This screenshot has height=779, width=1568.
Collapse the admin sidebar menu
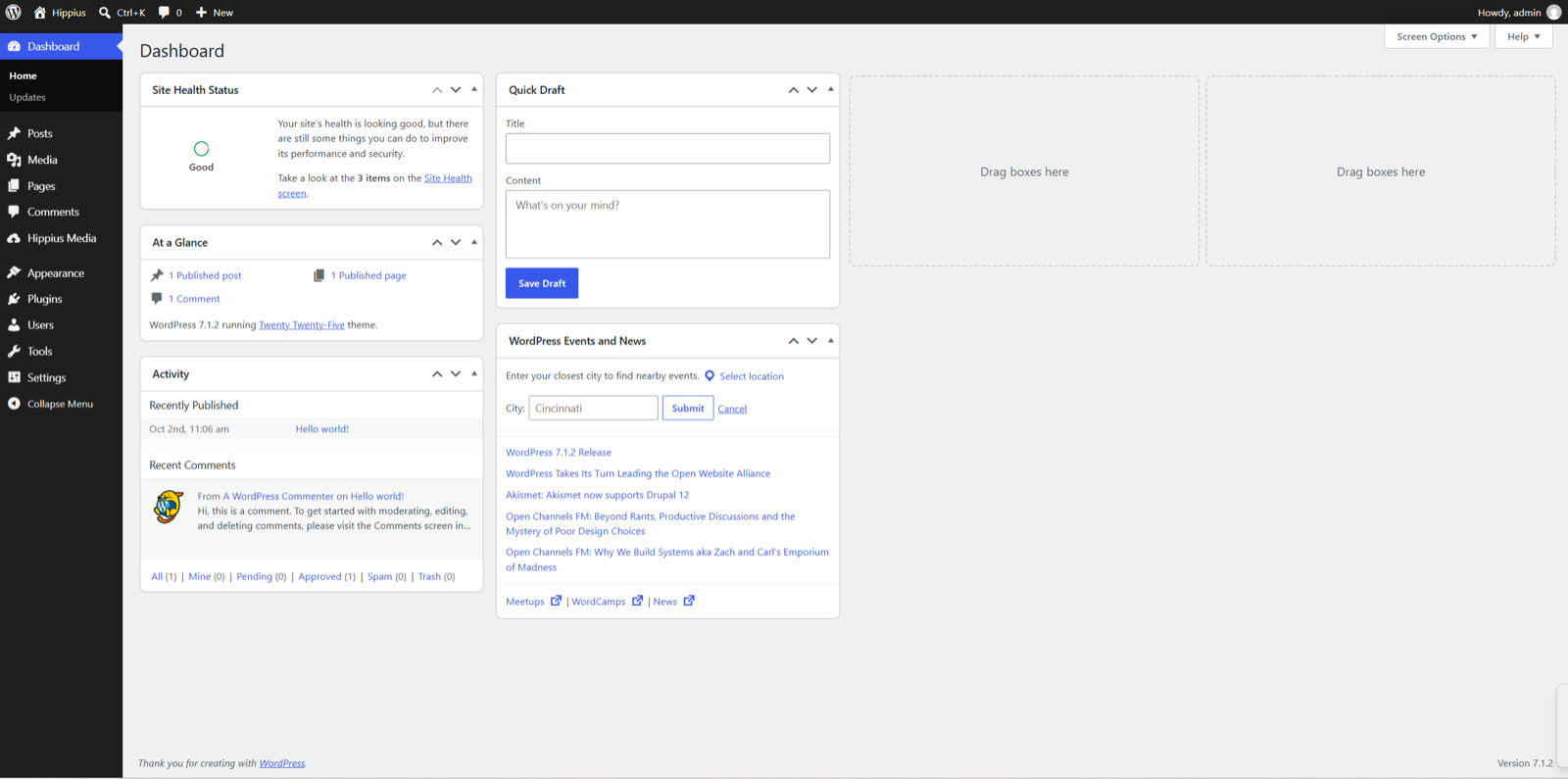(x=61, y=404)
